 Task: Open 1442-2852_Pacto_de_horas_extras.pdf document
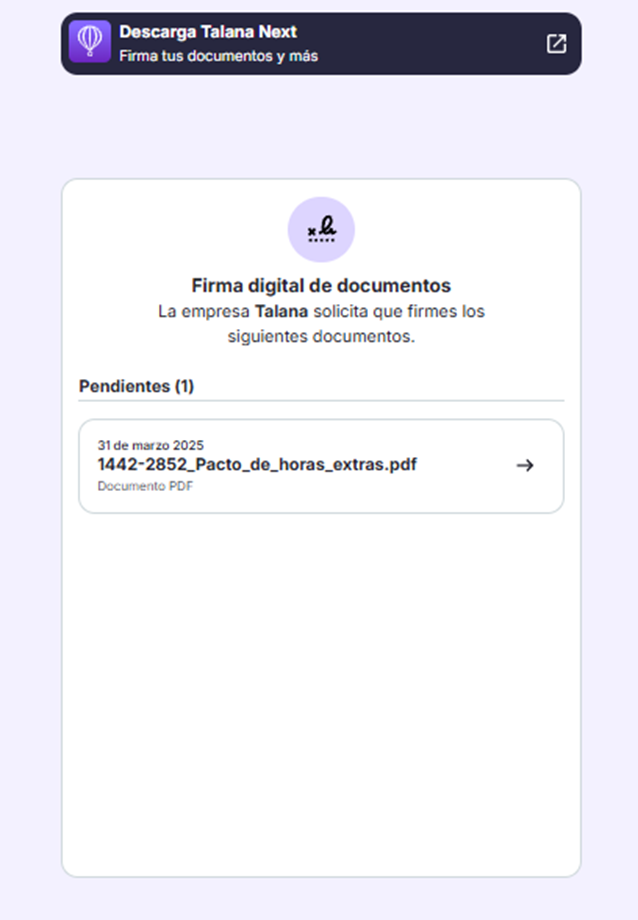(257, 465)
